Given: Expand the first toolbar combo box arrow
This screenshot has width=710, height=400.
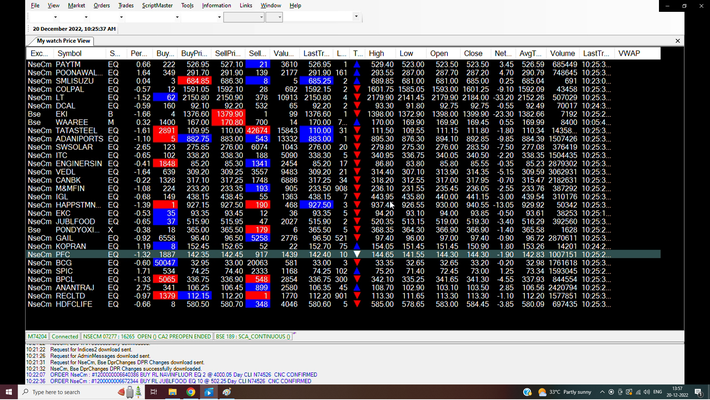Looking at the screenshot, I should tap(55, 17).
